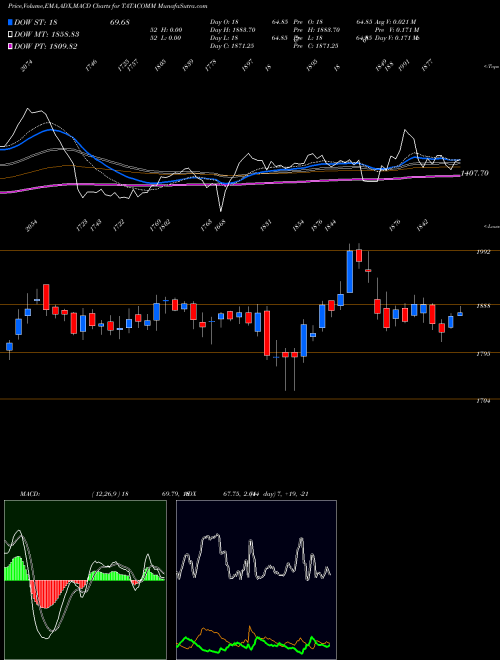Open the ADX indicator chart panel
Viewport: 500px width, 660px height.
[x=256, y=580]
